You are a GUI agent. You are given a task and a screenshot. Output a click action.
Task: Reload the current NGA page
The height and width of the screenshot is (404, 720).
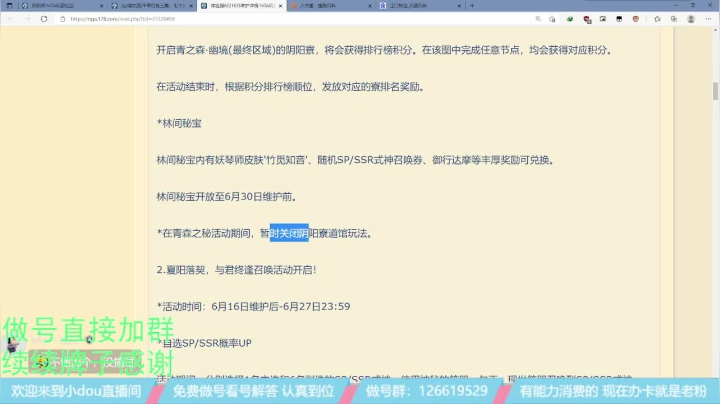[x=44, y=19]
